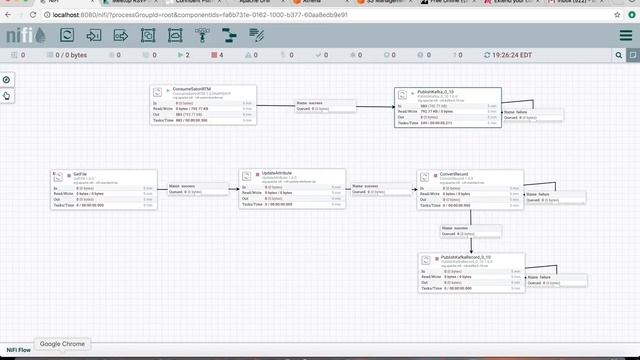The width and height of the screenshot is (640, 360).
Task: Select success connection from GetFile to UpdateAttribute
Action: [198, 189]
